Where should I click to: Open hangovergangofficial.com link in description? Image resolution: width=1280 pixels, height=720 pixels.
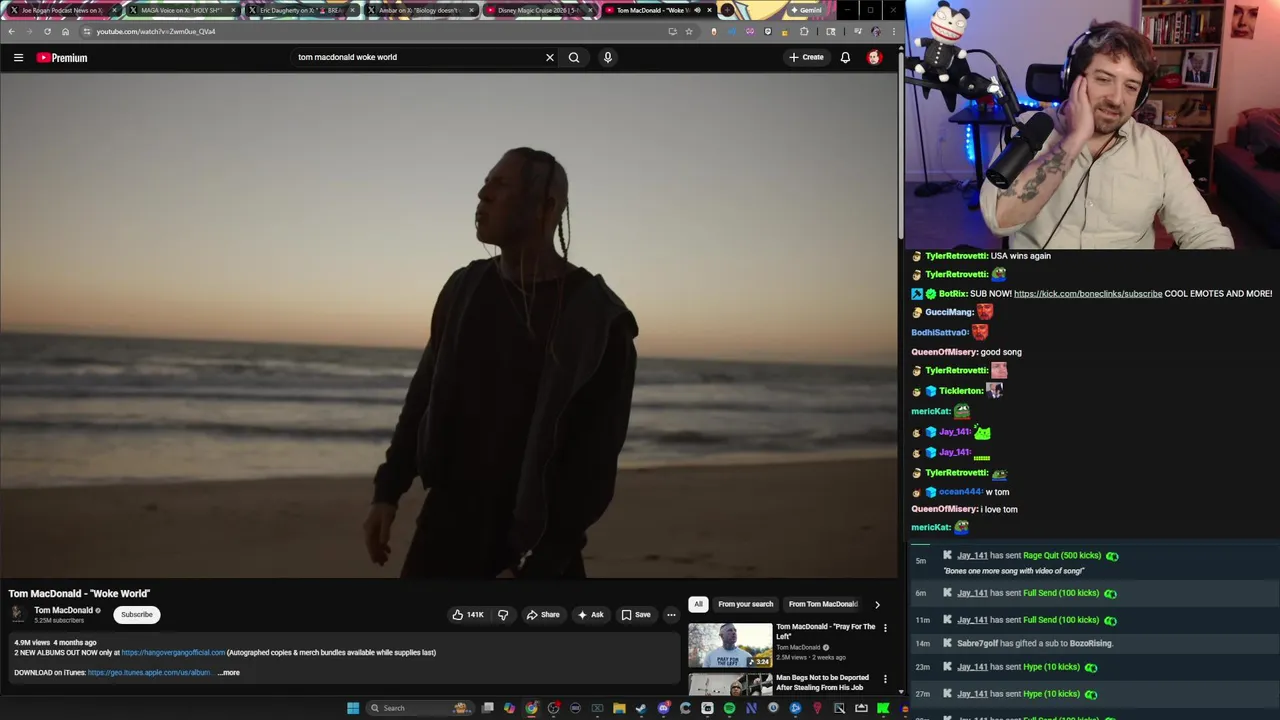(x=173, y=653)
